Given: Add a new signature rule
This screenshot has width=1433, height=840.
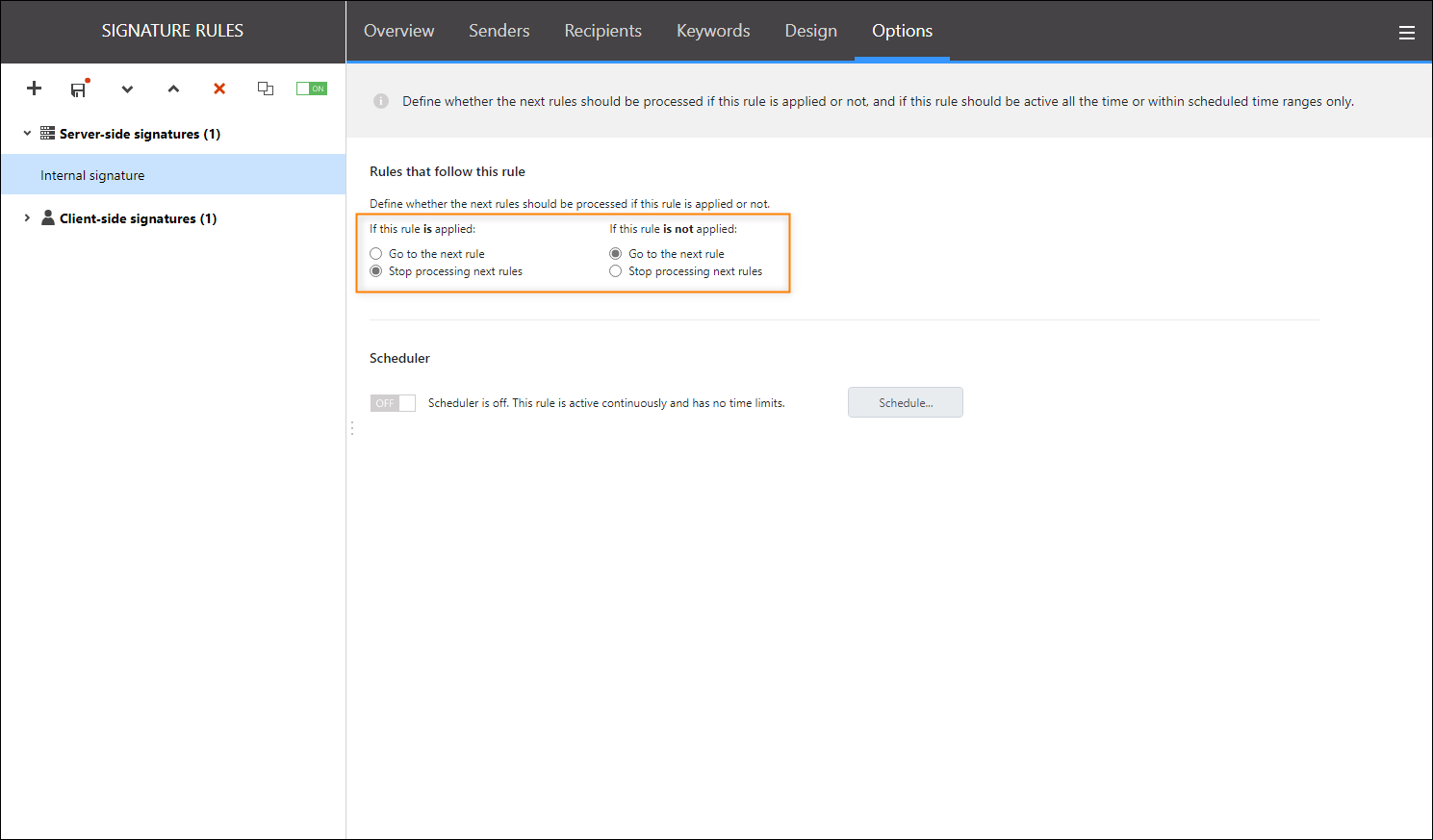Looking at the screenshot, I should [34, 89].
